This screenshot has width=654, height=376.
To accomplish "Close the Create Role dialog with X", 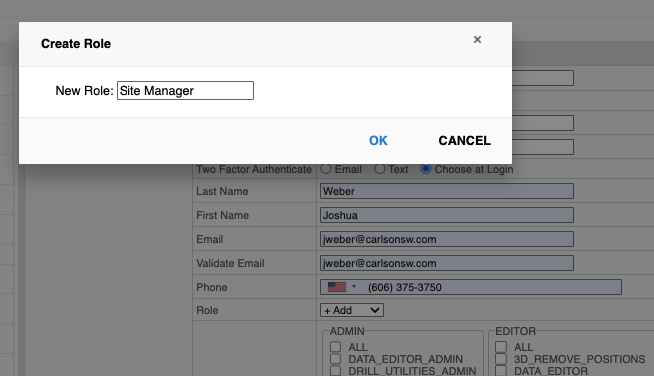I will click(477, 40).
